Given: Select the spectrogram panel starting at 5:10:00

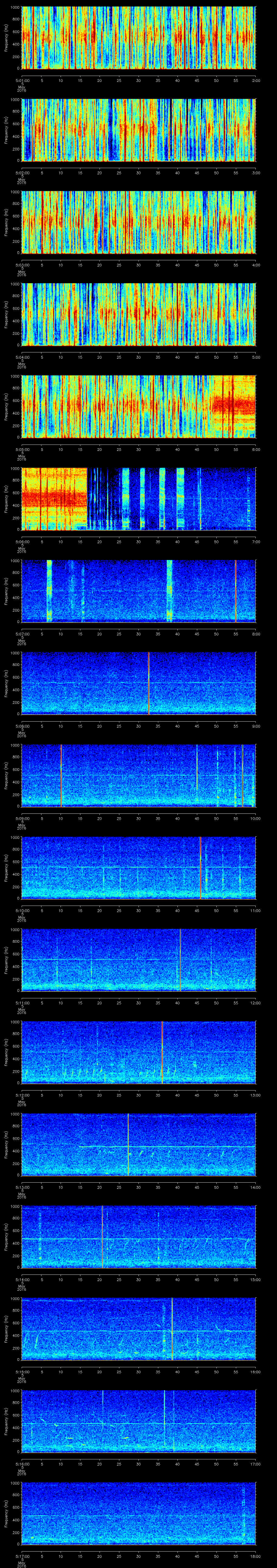Looking at the screenshot, I should click(138, 868).
